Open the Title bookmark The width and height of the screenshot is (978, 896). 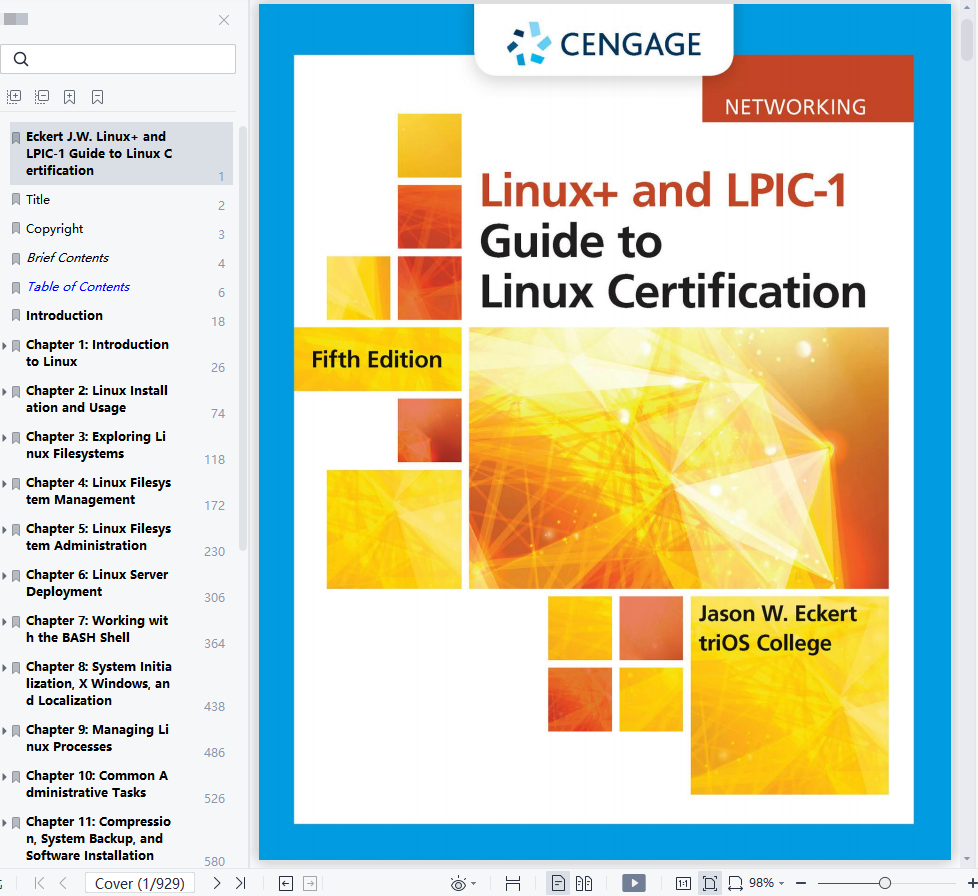coord(38,200)
